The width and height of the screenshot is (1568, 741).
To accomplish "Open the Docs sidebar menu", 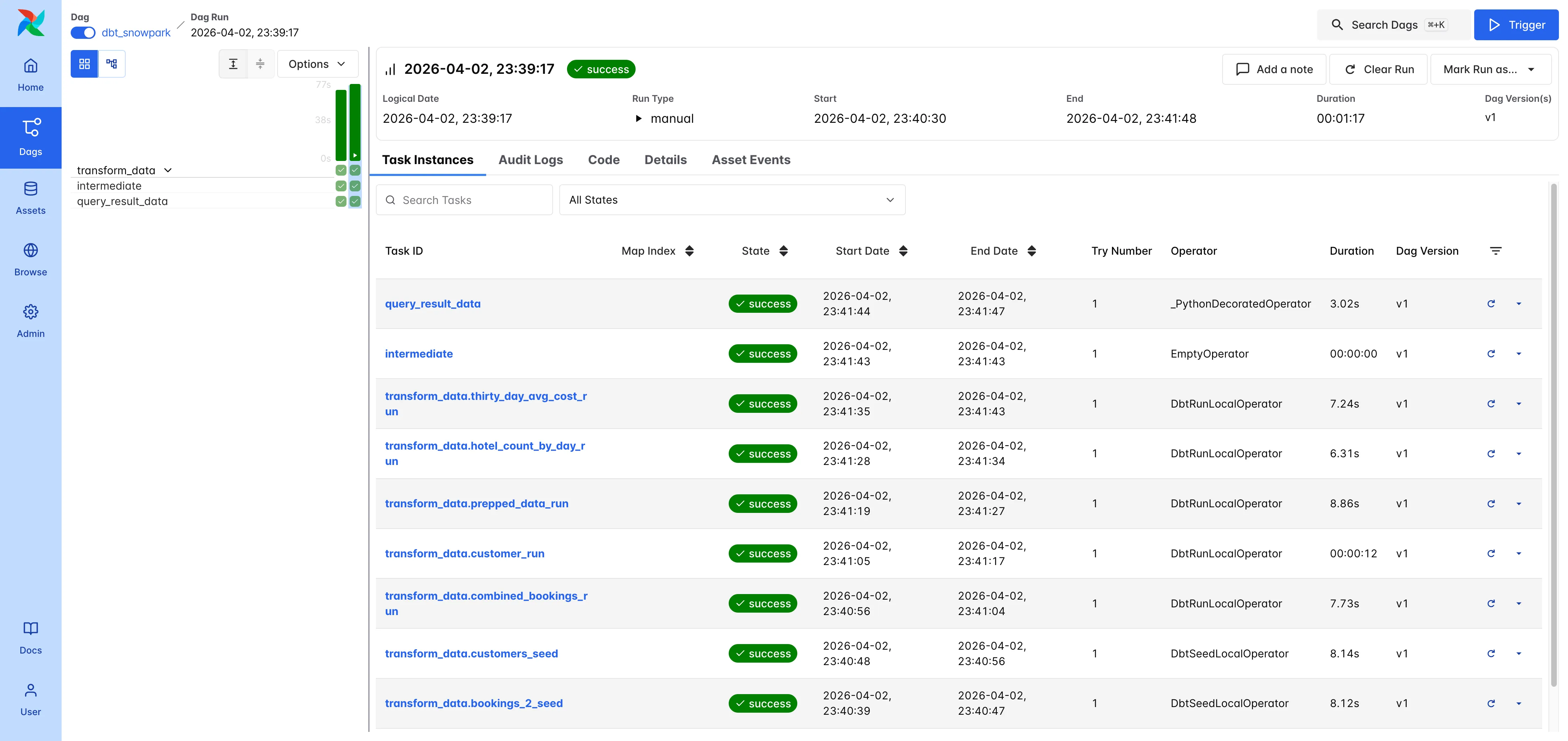I will coord(30,637).
